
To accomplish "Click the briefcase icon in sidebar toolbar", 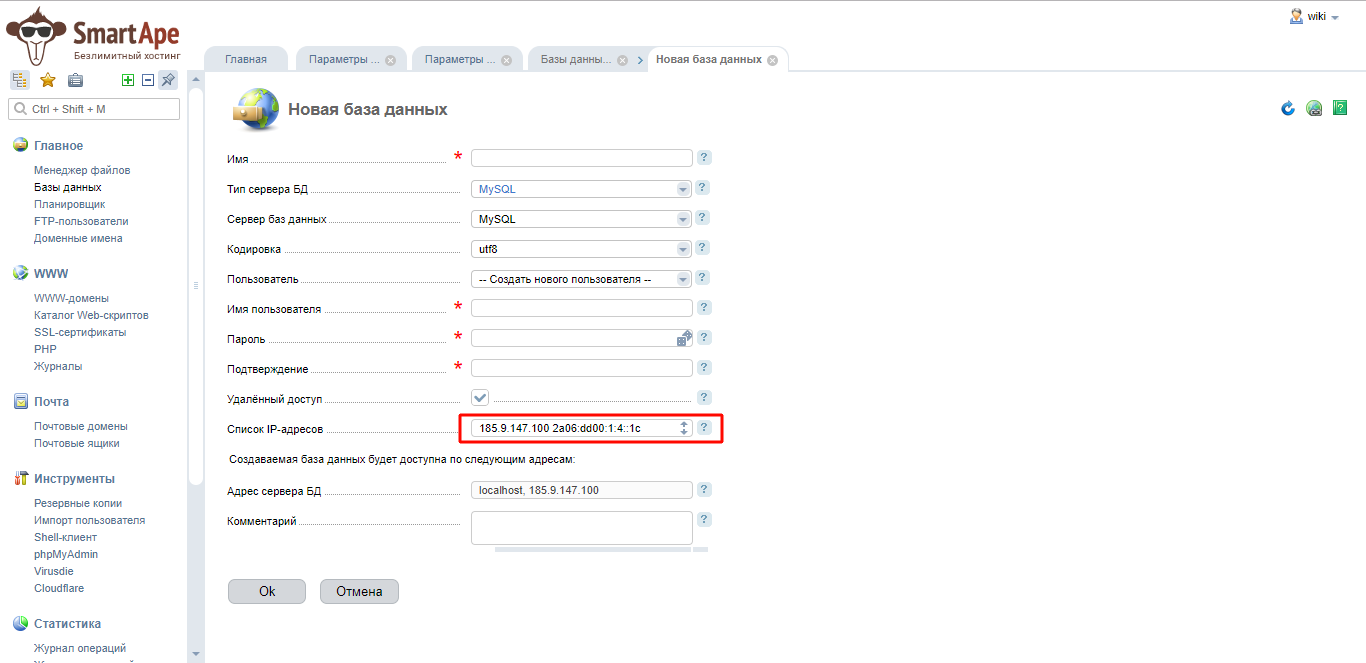I will click(x=75, y=80).
